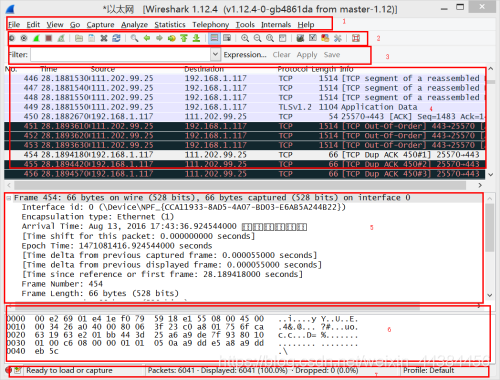The width and height of the screenshot is (500, 380).
Task: Stop the running capture
Action: coord(49,38)
